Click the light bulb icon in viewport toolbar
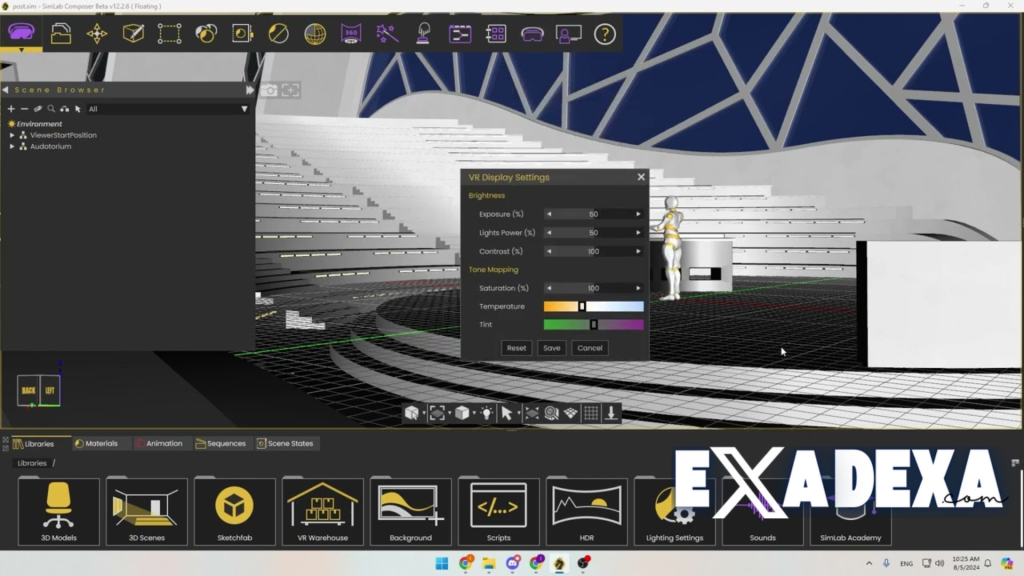 (x=487, y=412)
